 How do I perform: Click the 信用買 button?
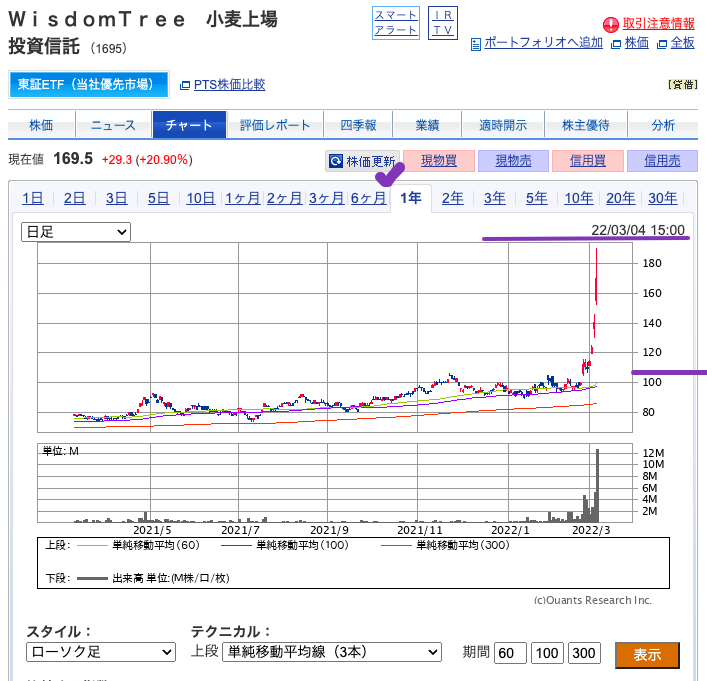[588, 161]
